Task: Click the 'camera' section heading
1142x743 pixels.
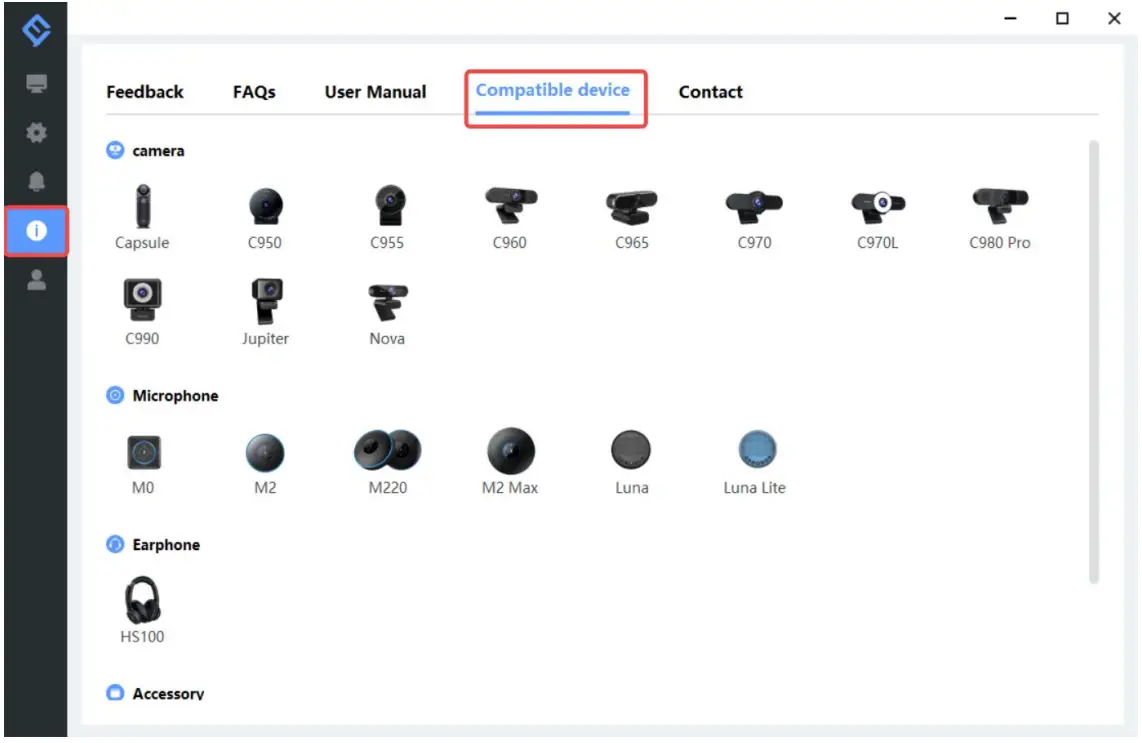Action: tap(158, 151)
